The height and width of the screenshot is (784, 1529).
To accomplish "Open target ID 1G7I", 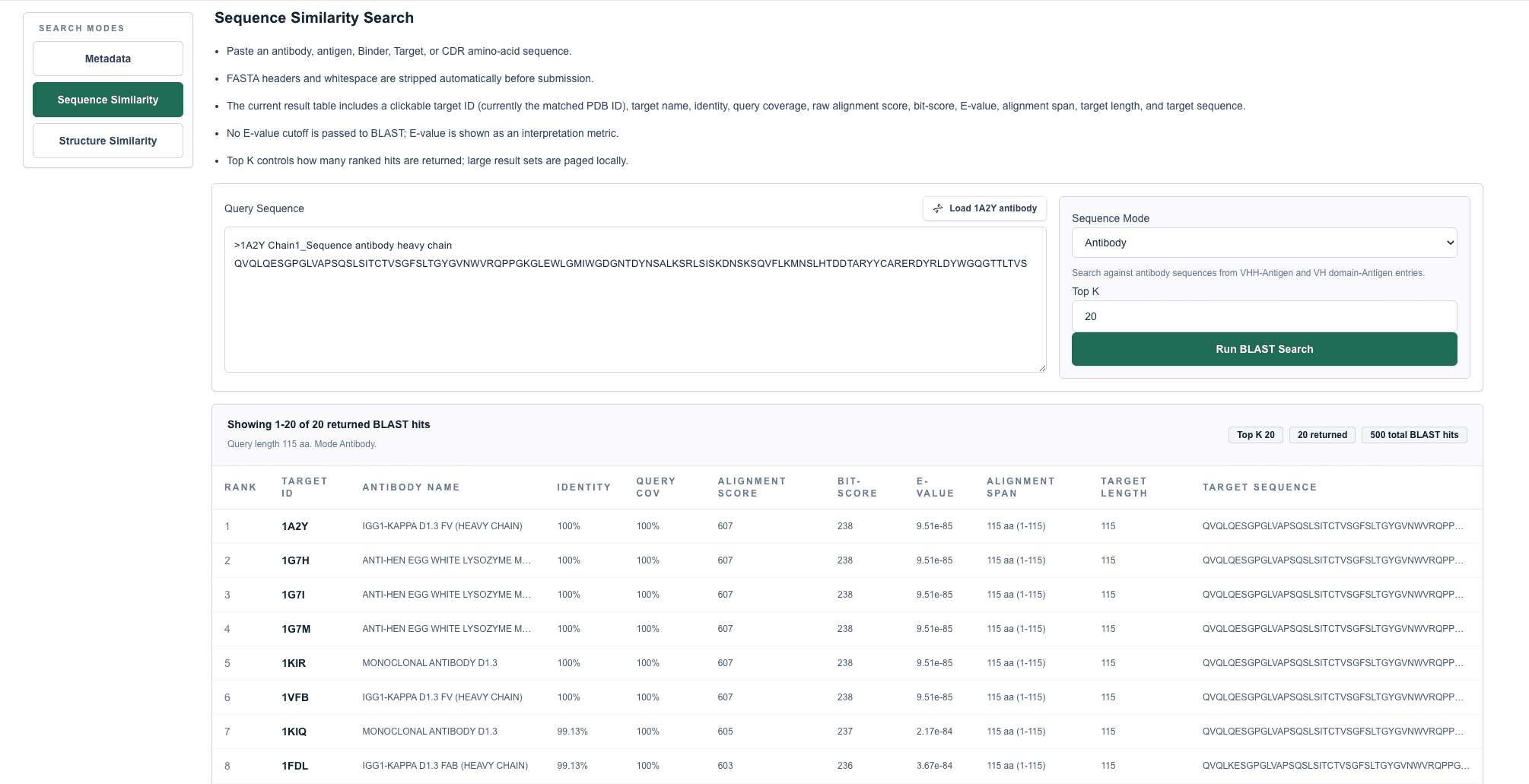I will [293, 595].
